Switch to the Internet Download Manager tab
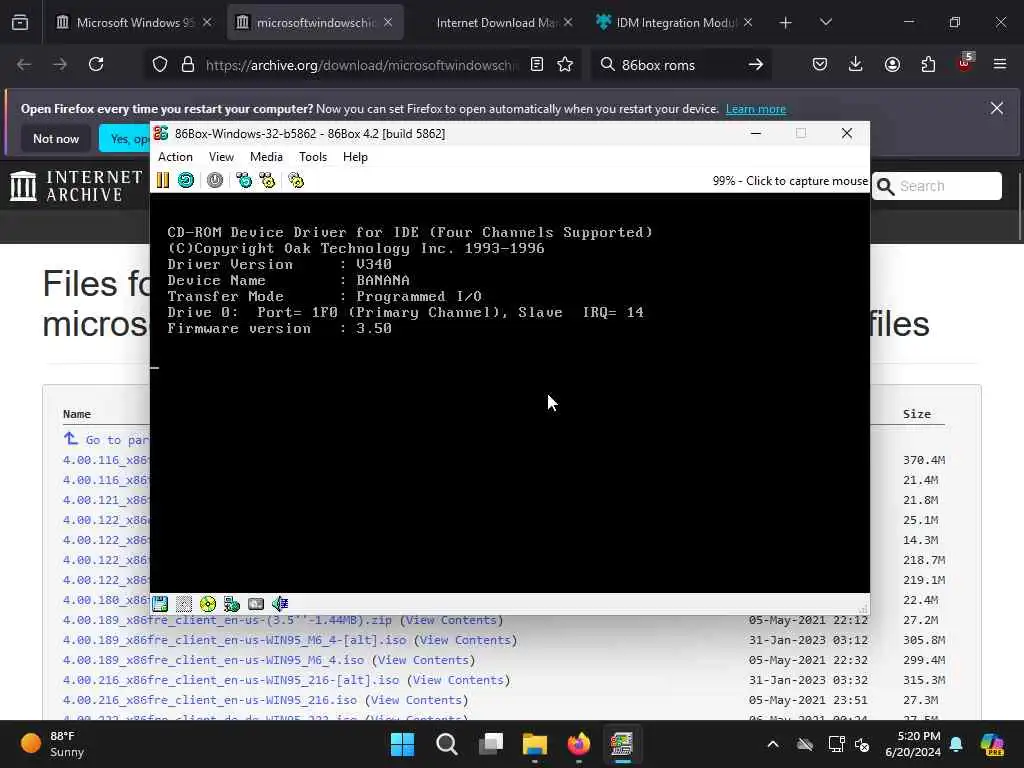1024x768 pixels. (x=495, y=22)
